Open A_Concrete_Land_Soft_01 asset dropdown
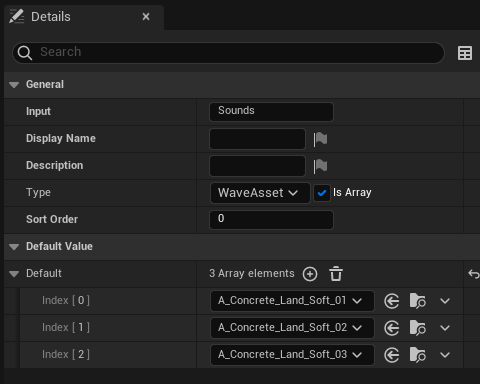480x384 pixels. [292, 301]
